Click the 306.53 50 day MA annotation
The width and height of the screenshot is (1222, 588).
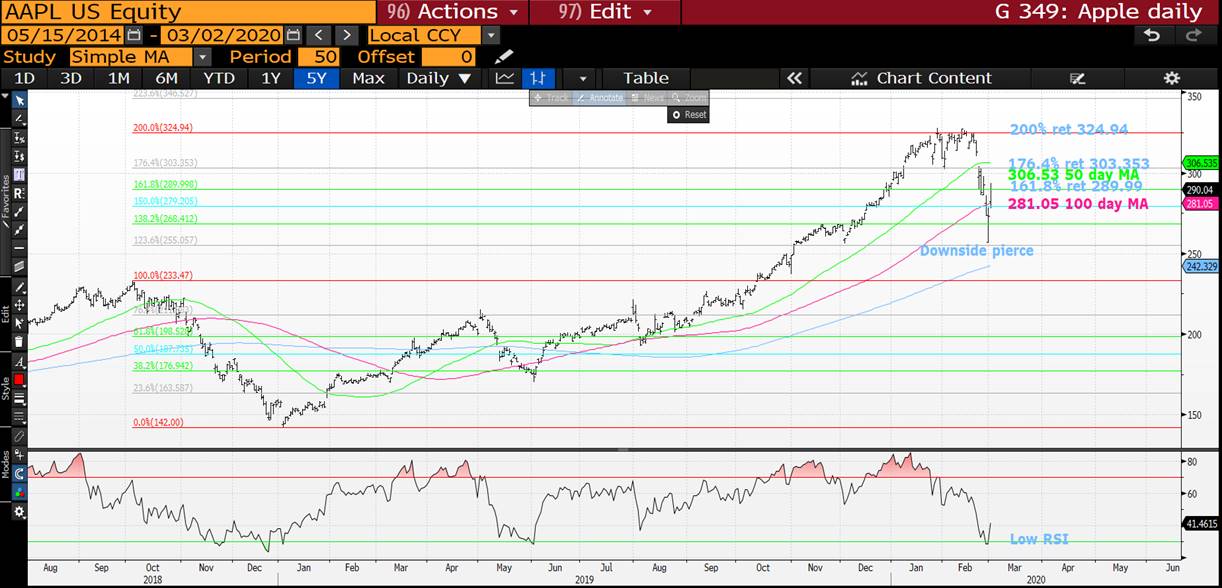point(1074,175)
